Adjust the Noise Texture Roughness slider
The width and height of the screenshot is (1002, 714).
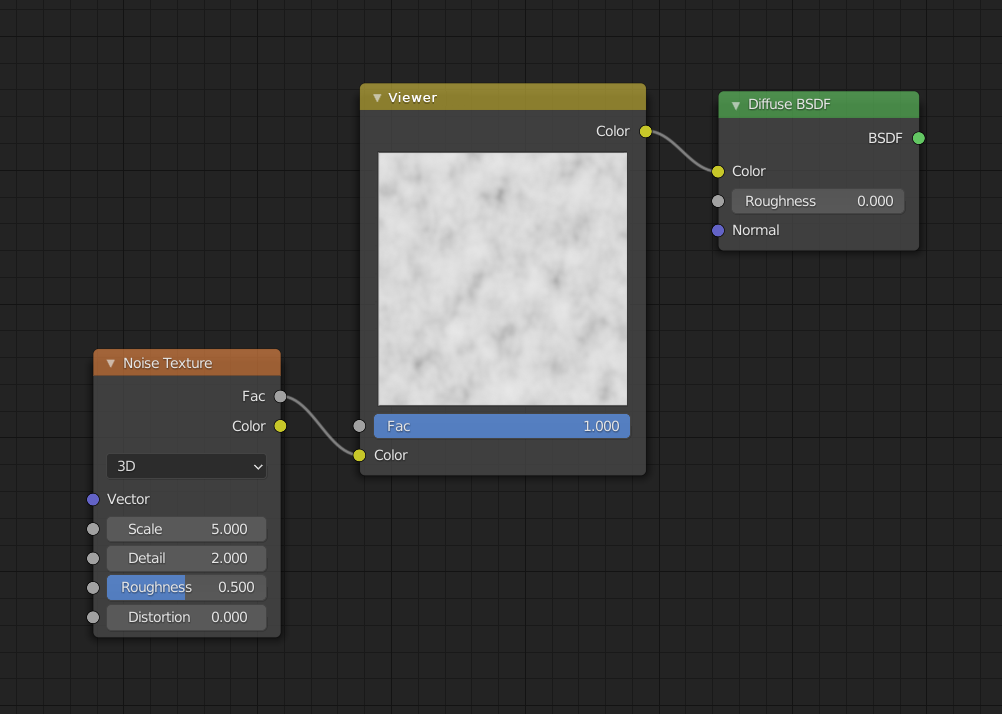pos(186,587)
